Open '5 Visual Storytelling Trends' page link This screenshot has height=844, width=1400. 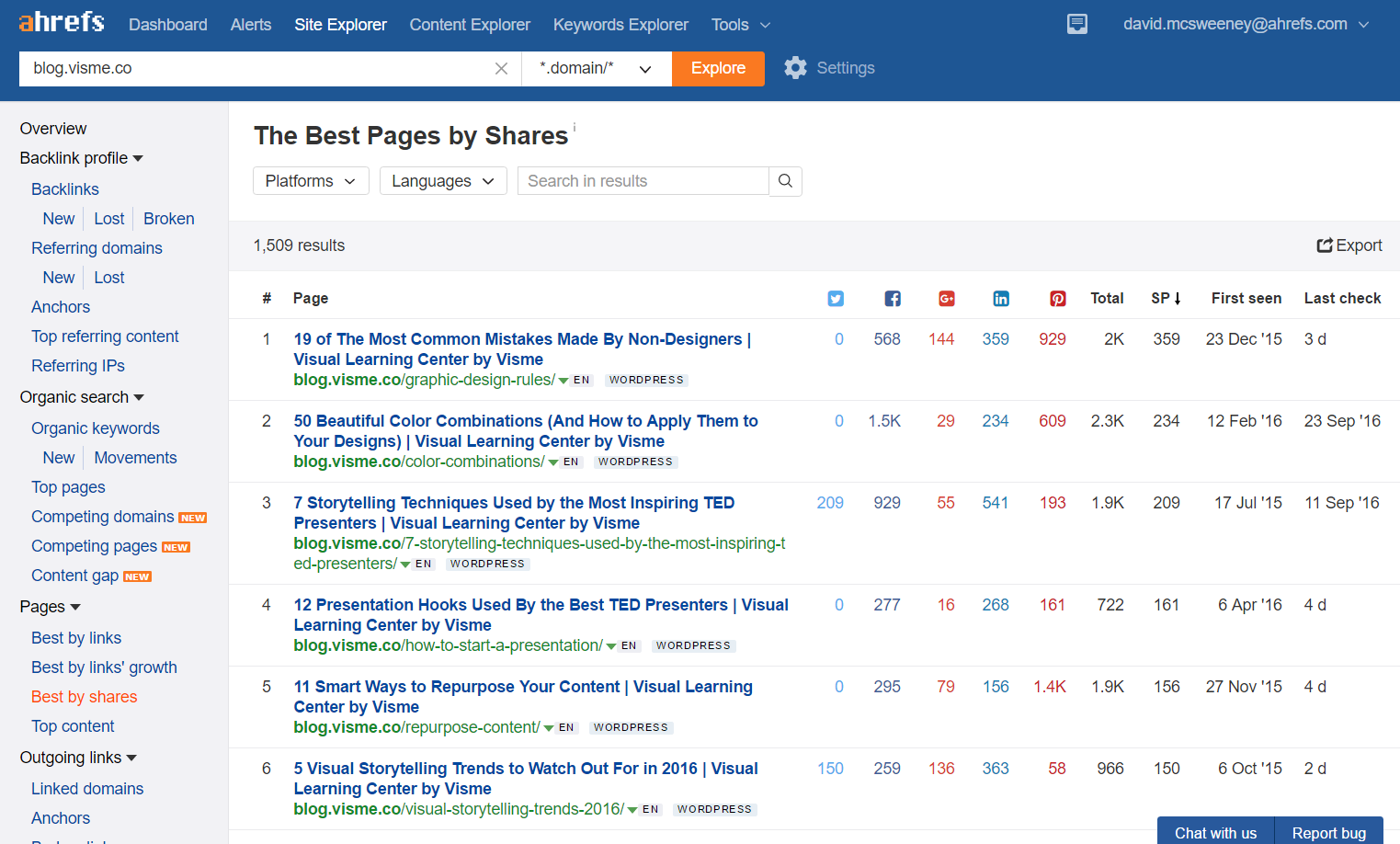pyautogui.click(x=526, y=779)
